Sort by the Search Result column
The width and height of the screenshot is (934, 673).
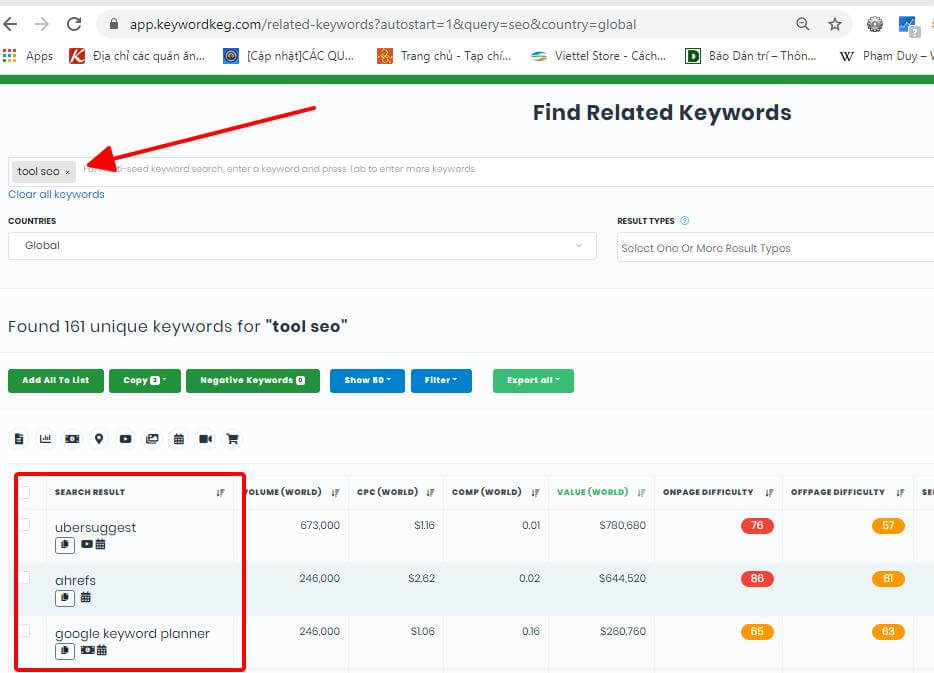pos(220,493)
